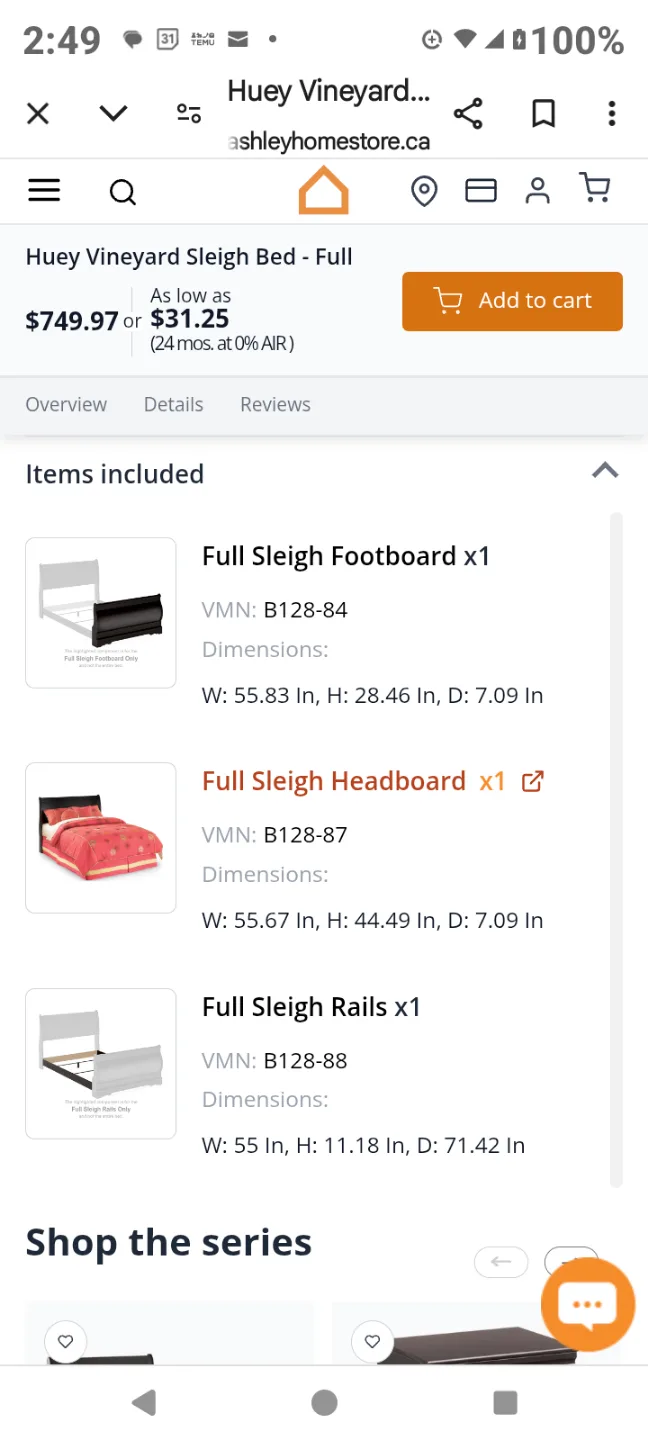Collapse the Items included section
The width and height of the screenshot is (648, 1440).
(605, 471)
